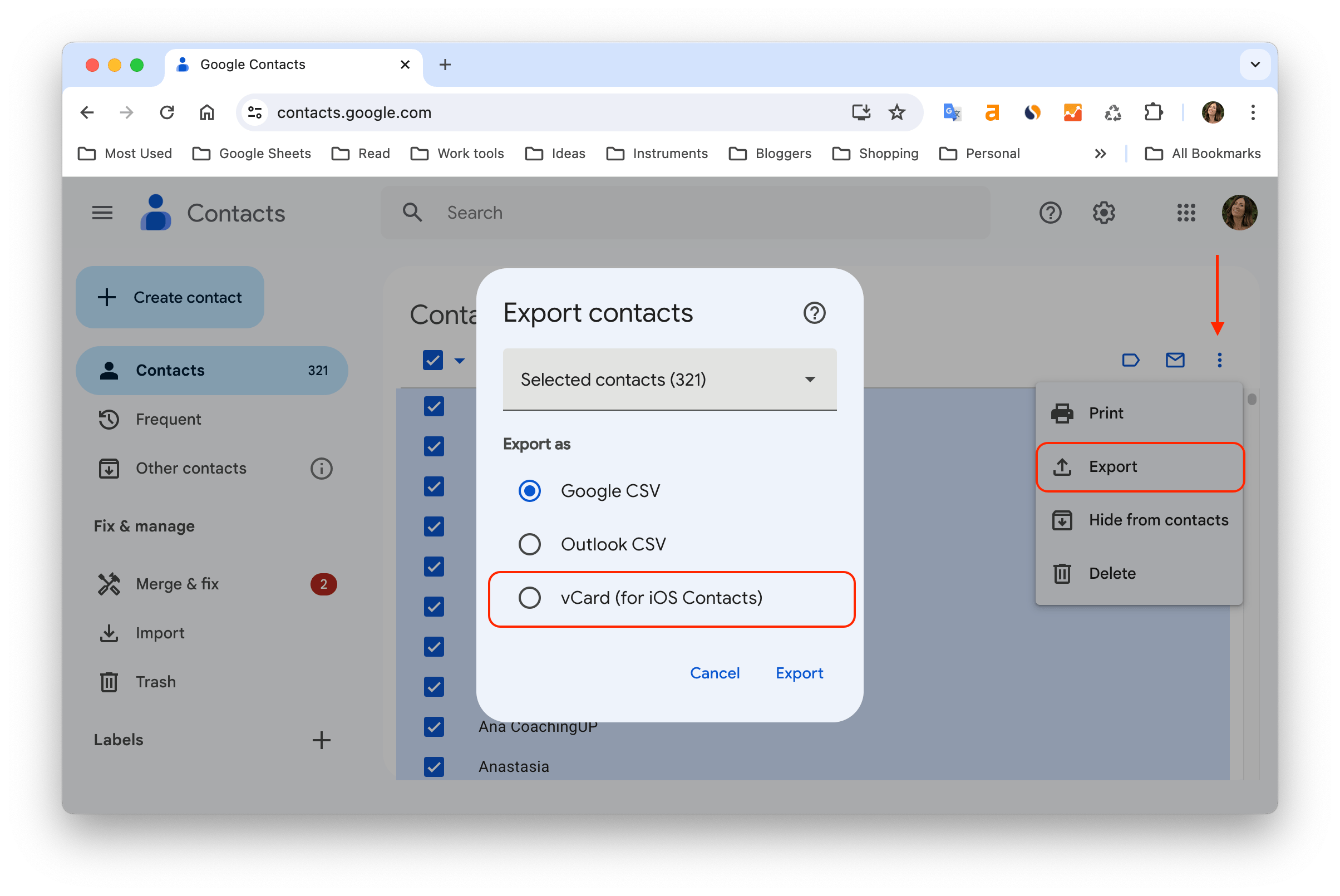The height and width of the screenshot is (896, 1340).
Task: Toggle the select-all contacts checkbox
Action: (x=432, y=361)
